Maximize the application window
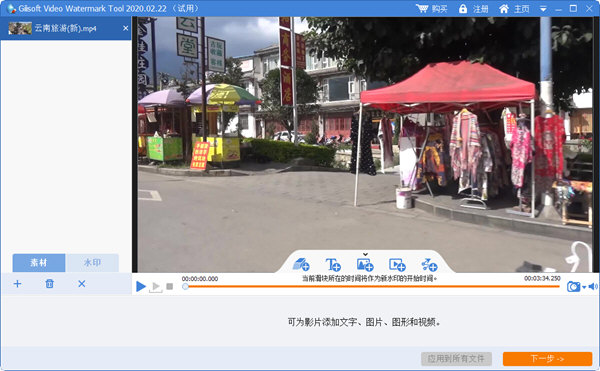 tap(573, 8)
